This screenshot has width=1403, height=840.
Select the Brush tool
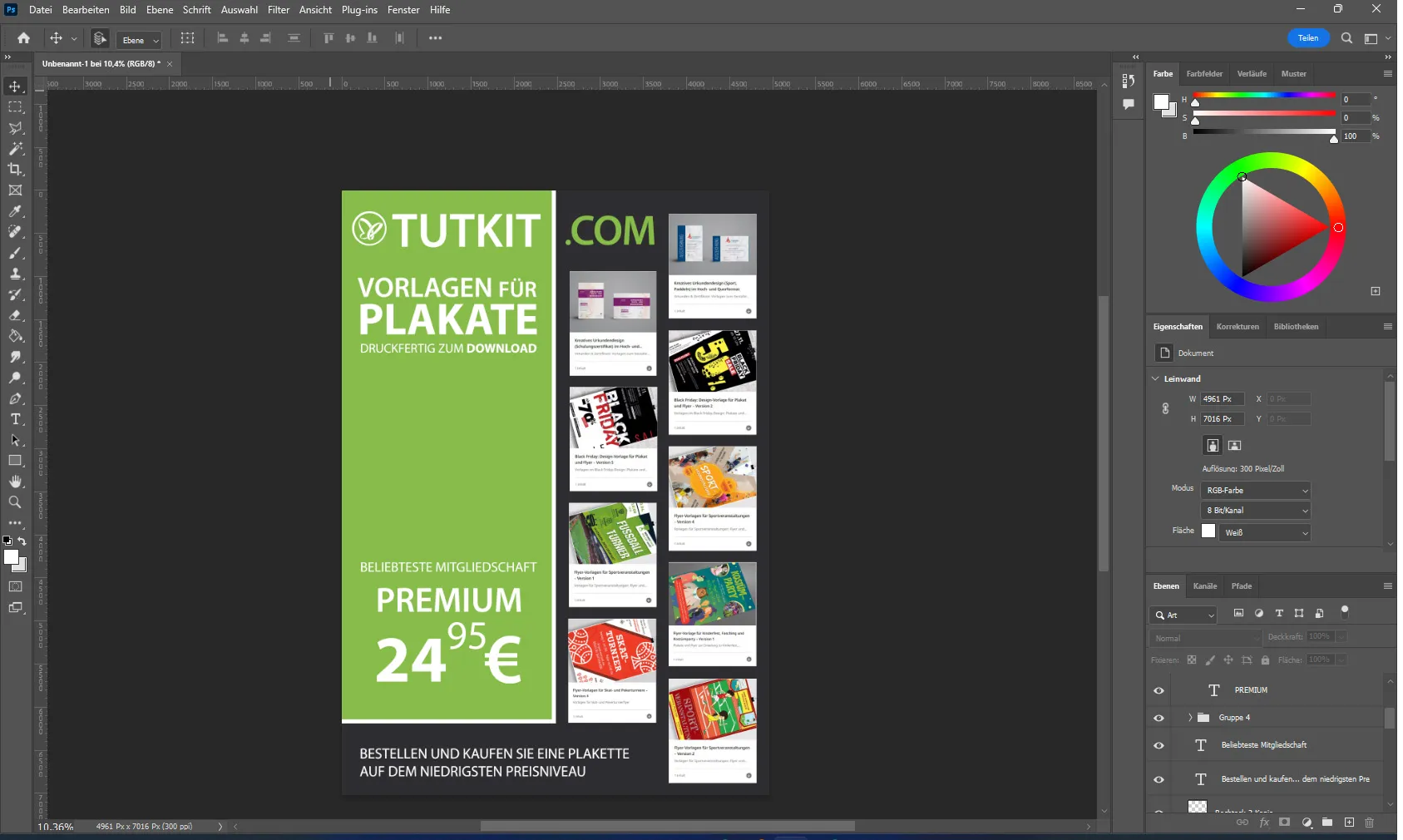pyautogui.click(x=15, y=253)
